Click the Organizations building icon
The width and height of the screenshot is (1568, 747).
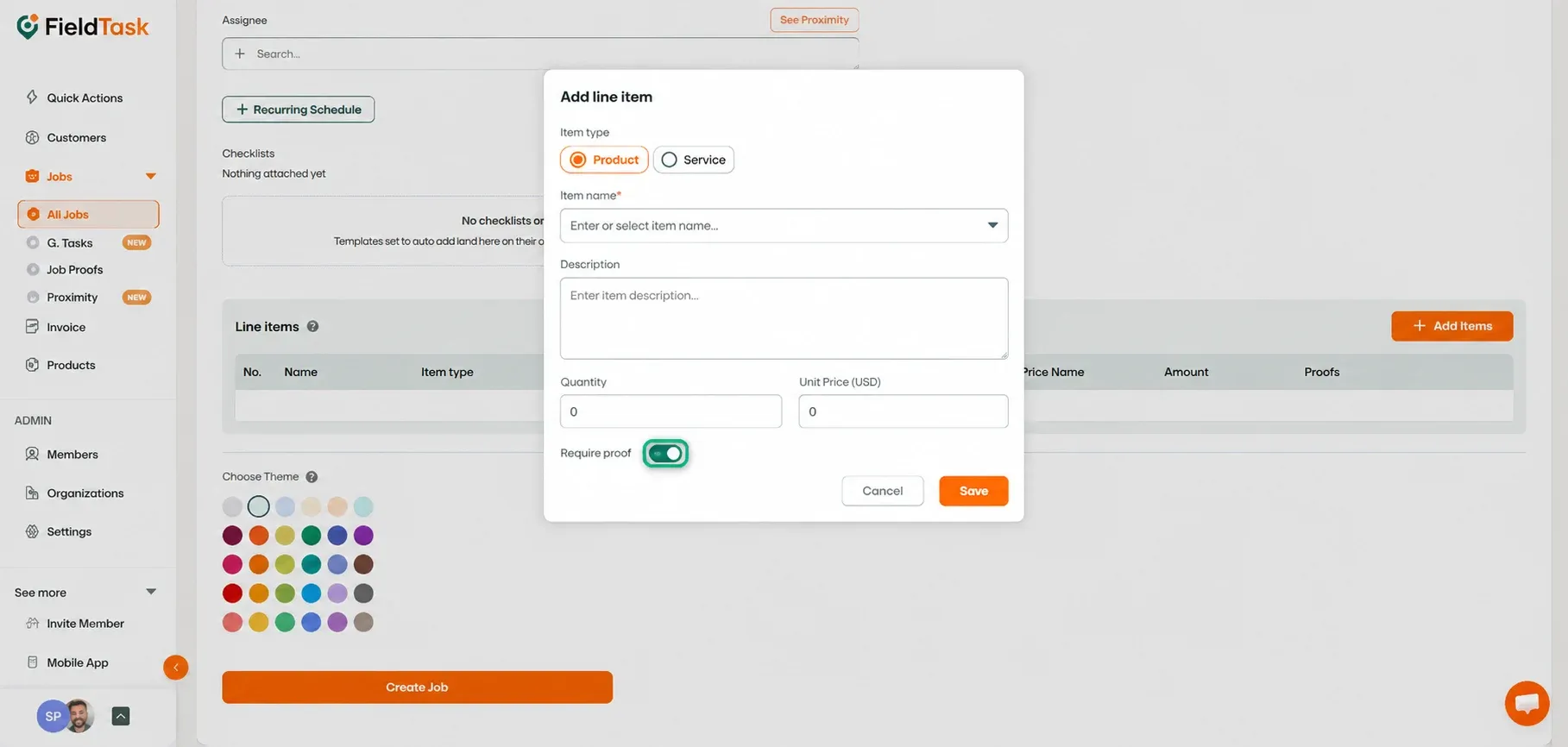tap(32, 493)
